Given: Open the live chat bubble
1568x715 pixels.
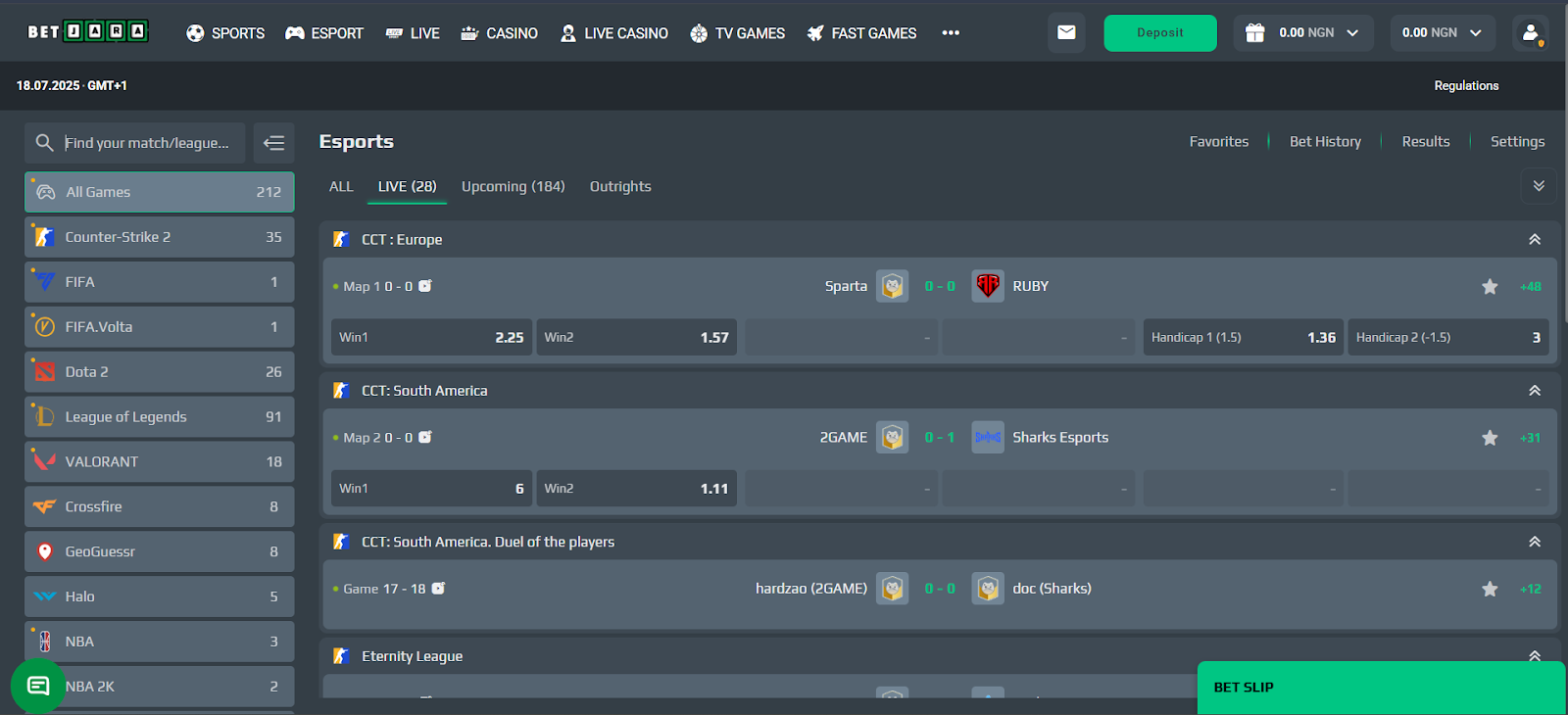Looking at the screenshot, I should point(38,686).
